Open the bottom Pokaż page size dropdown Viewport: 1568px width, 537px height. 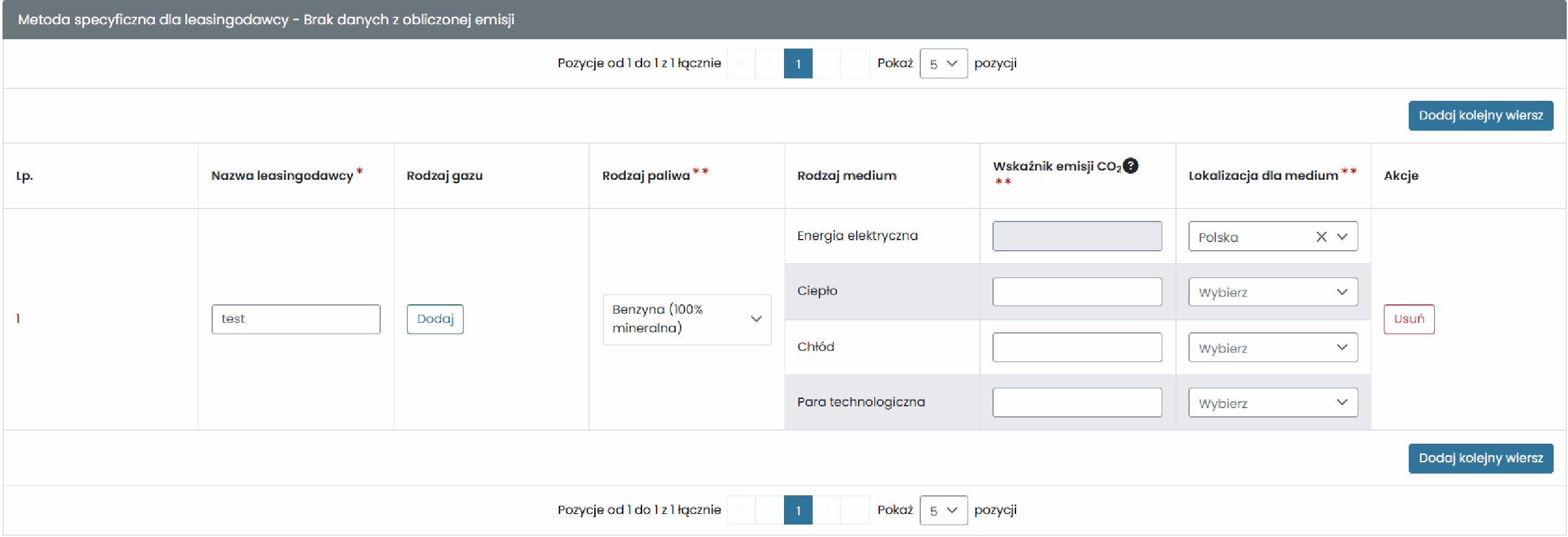click(943, 510)
